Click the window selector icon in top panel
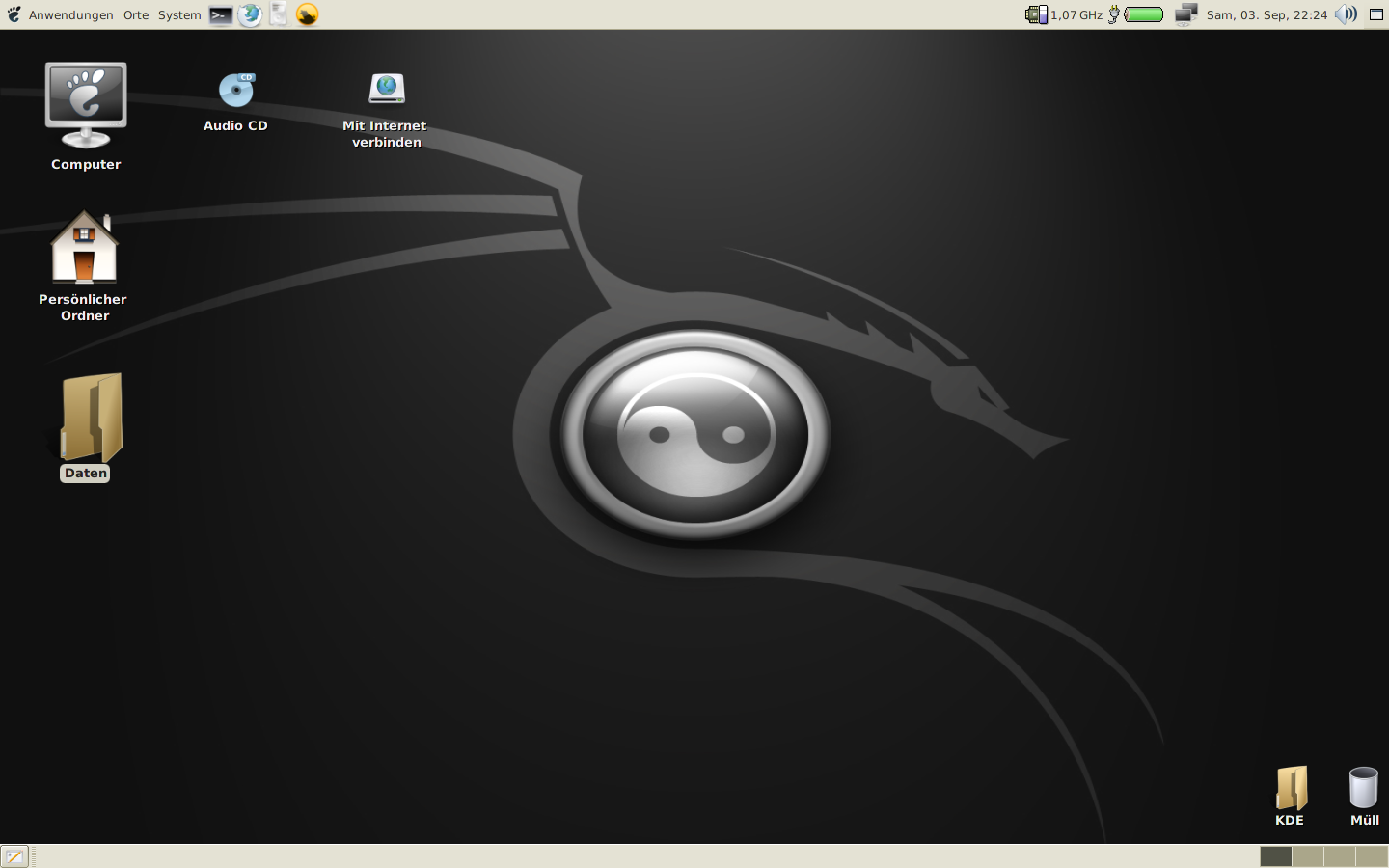This screenshot has height=868, width=1389. 1376,14
